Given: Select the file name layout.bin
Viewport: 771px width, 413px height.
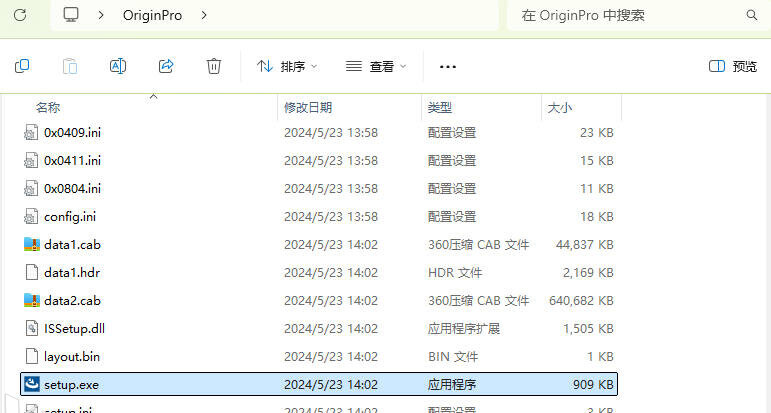Looking at the screenshot, I should coord(72,357).
